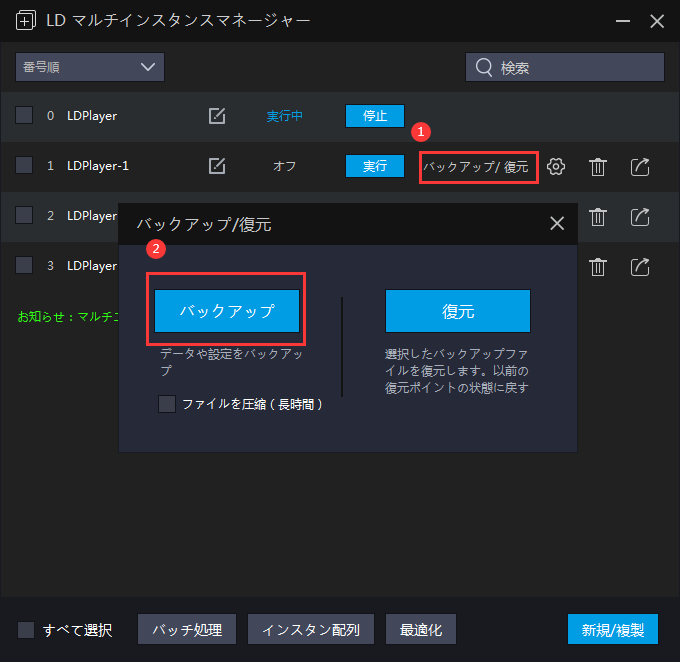This screenshot has height=662, width=680.
Task: Start LDPlayer-1 with 実行 button
Action: pos(375,166)
